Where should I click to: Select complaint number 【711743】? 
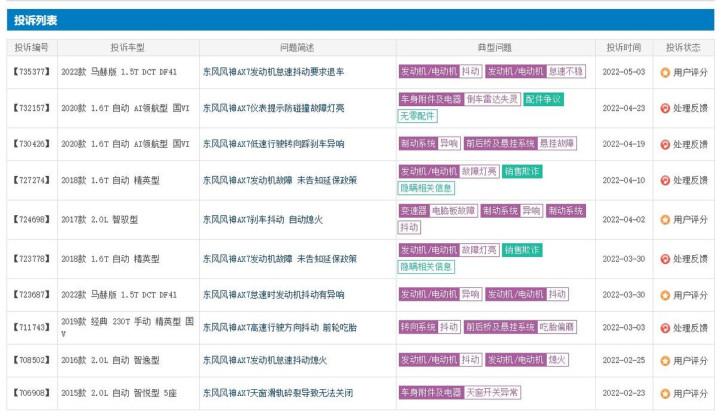[x=31, y=328]
